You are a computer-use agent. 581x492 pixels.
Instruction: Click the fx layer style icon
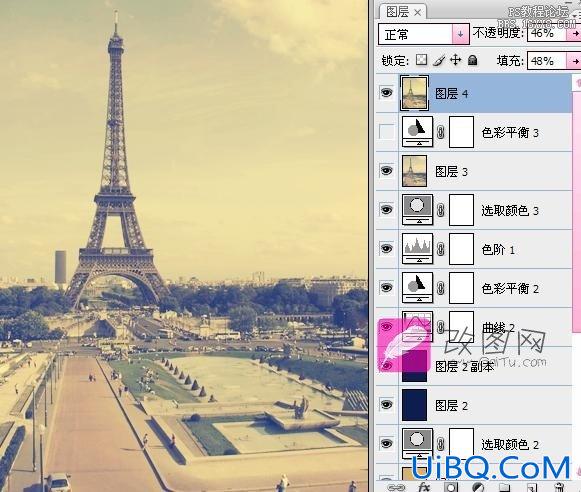[x=424, y=486]
